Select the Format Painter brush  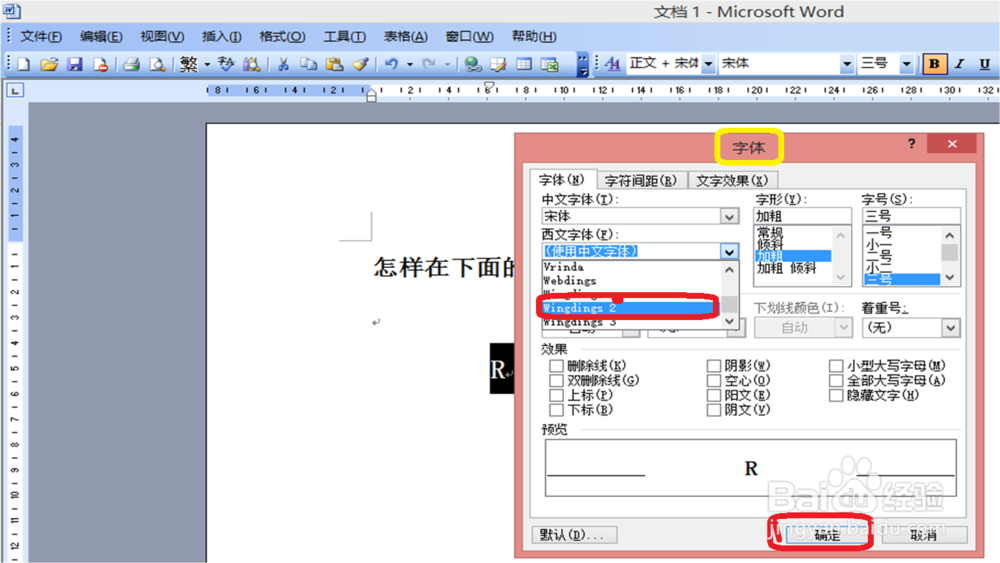coord(361,64)
